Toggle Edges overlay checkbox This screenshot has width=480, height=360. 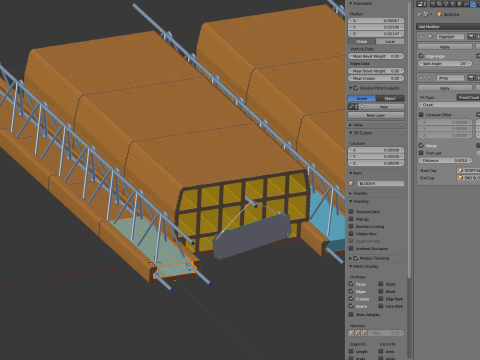351,291
